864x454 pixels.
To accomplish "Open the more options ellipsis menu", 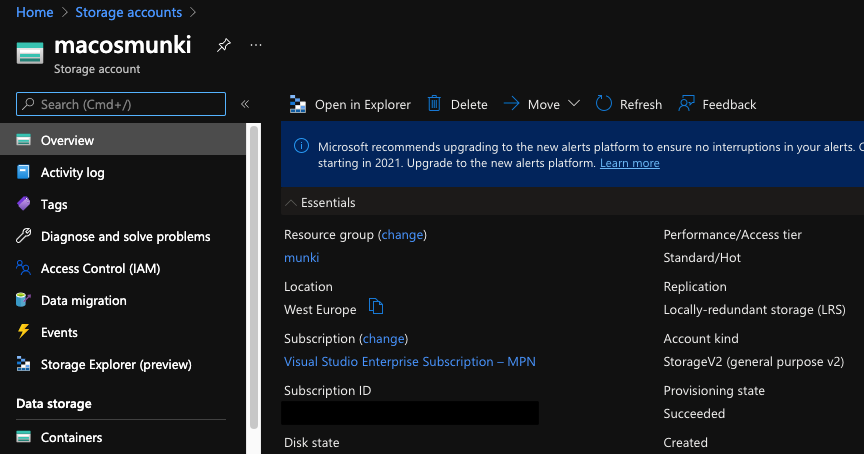I will pyautogui.click(x=256, y=45).
